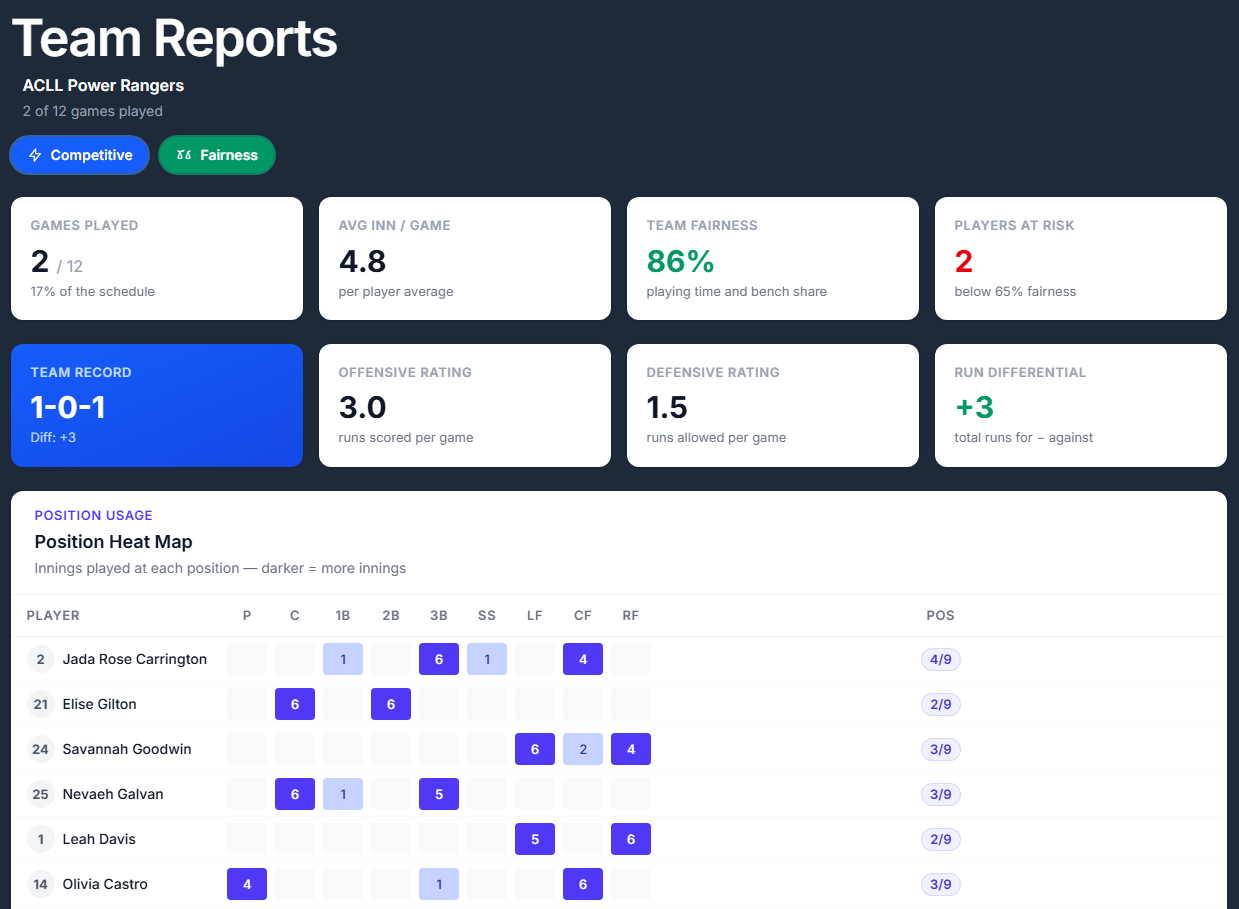Switch to the Competitive report view

tap(79, 155)
